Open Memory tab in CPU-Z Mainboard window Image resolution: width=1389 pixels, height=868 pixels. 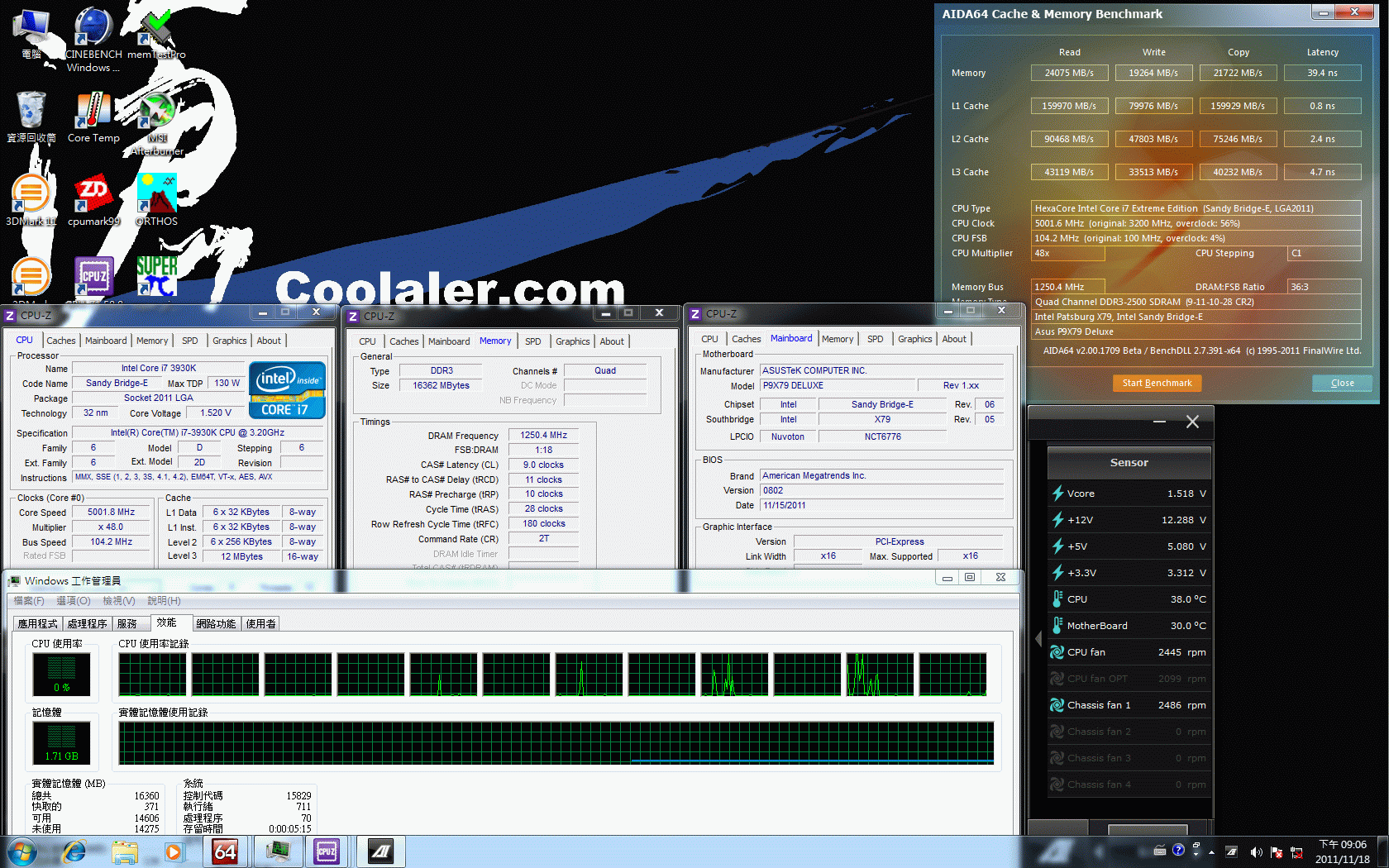tap(838, 339)
